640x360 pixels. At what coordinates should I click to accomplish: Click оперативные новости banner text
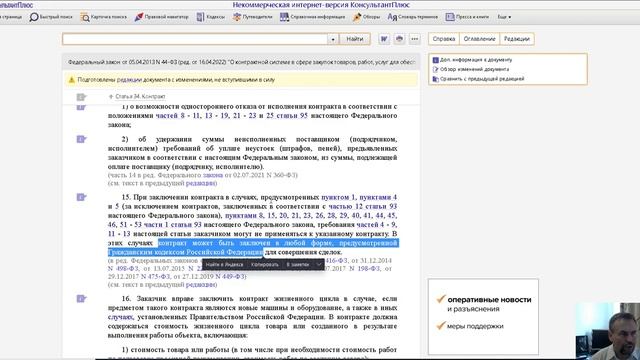[x=489, y=300]
